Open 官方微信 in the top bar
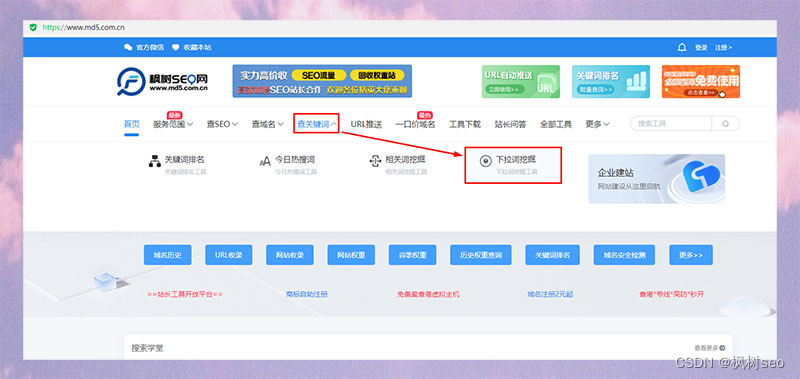 click(144, 47)
